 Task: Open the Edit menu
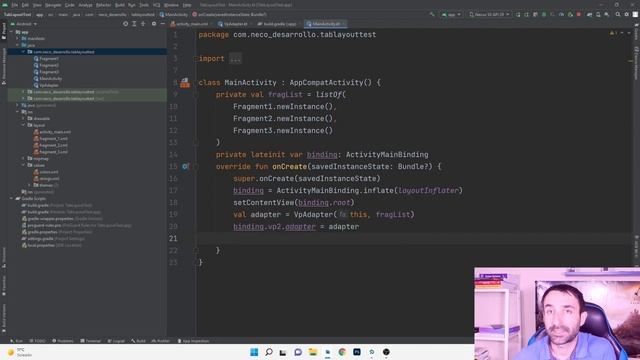[x=25, y=5]
